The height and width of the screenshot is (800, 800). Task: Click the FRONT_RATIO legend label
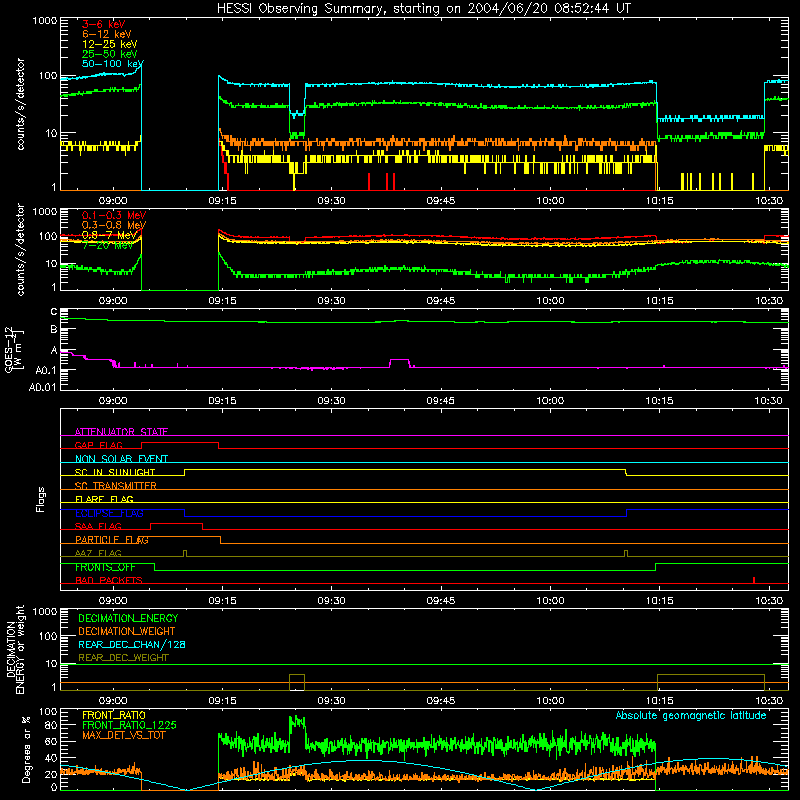tap(114, 715)
